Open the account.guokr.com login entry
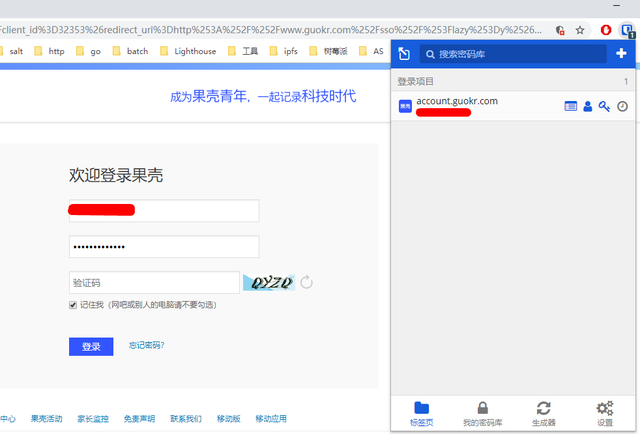Screen dimensions: 640x434 tap(513, 106)
